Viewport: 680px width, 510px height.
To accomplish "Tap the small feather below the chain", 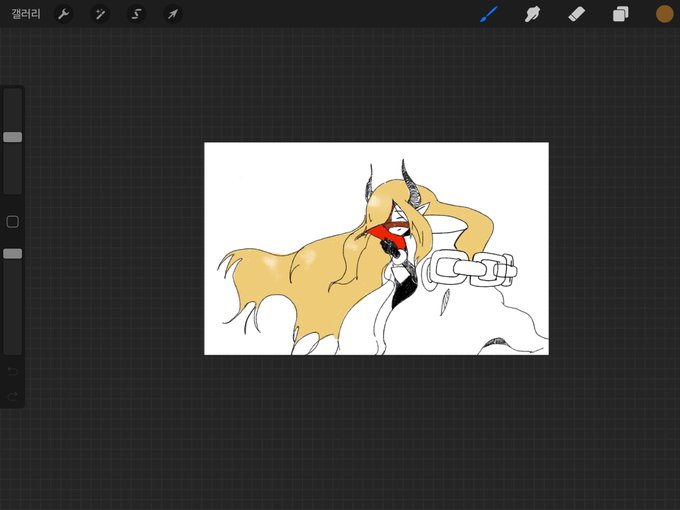I will 445,302.
